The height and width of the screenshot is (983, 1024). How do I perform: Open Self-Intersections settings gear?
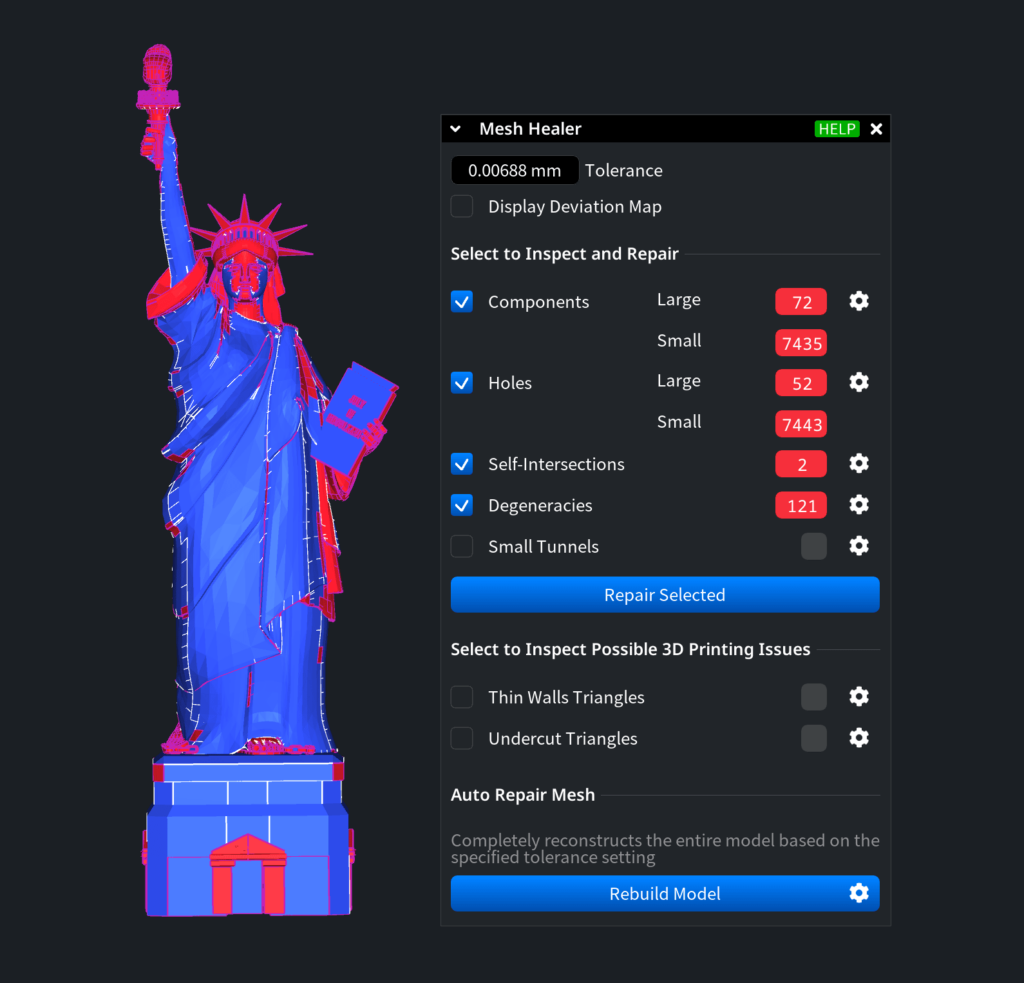pos(858,464)
